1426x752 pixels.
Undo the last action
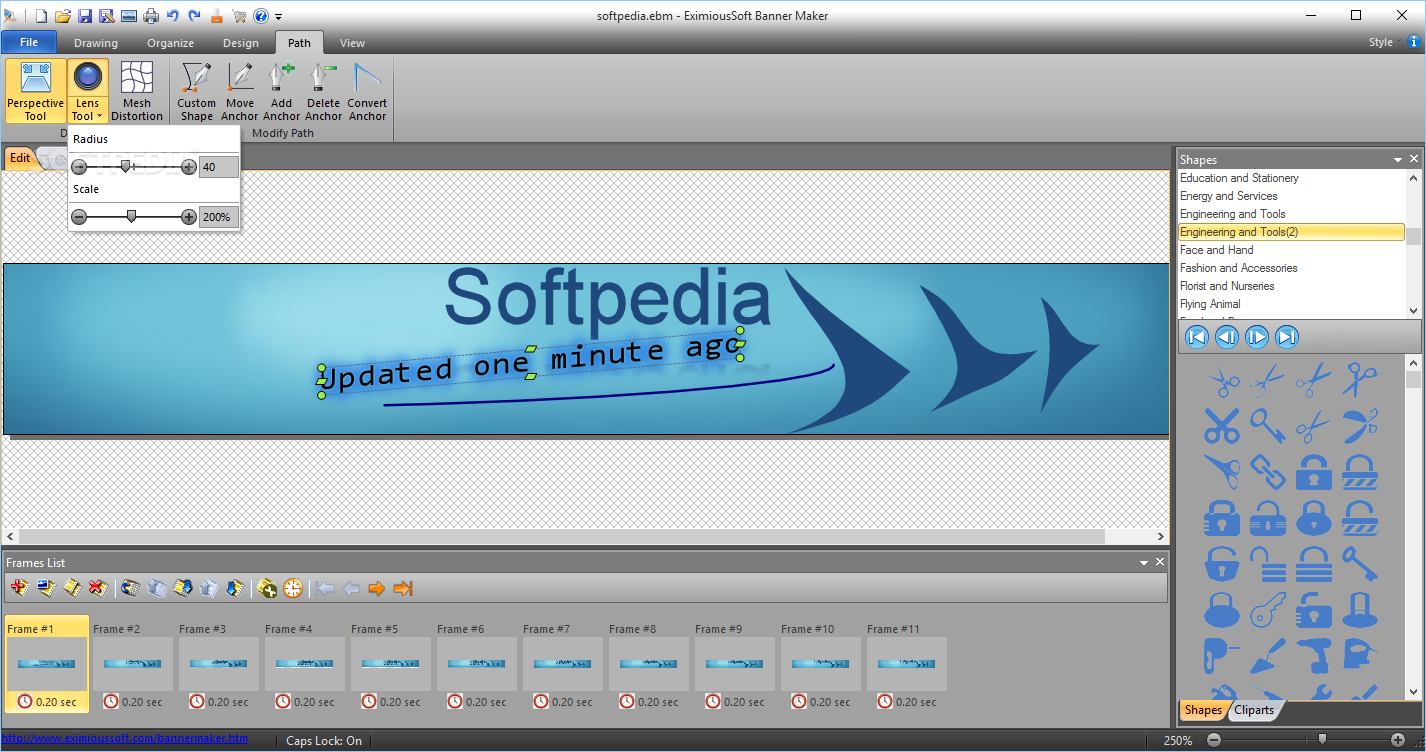click(x=173, y=16)
